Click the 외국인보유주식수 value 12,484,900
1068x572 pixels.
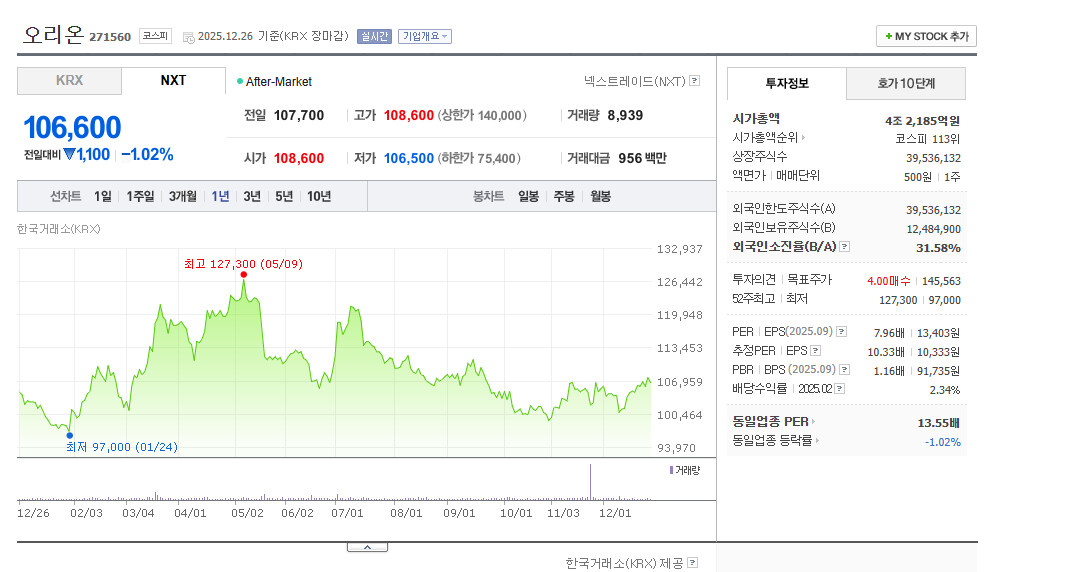[x=933, y=229]
